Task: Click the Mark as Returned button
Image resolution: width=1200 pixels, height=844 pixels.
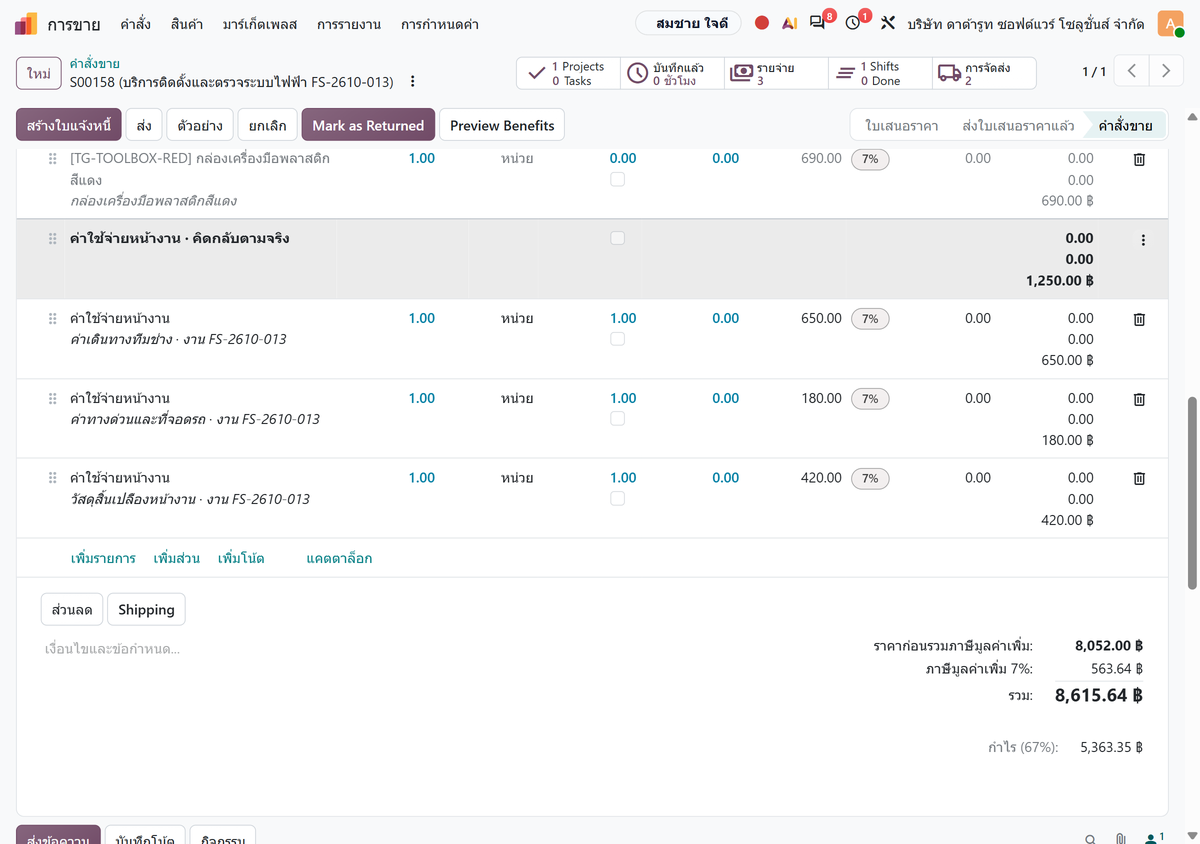Action: (x=368, y=125)
